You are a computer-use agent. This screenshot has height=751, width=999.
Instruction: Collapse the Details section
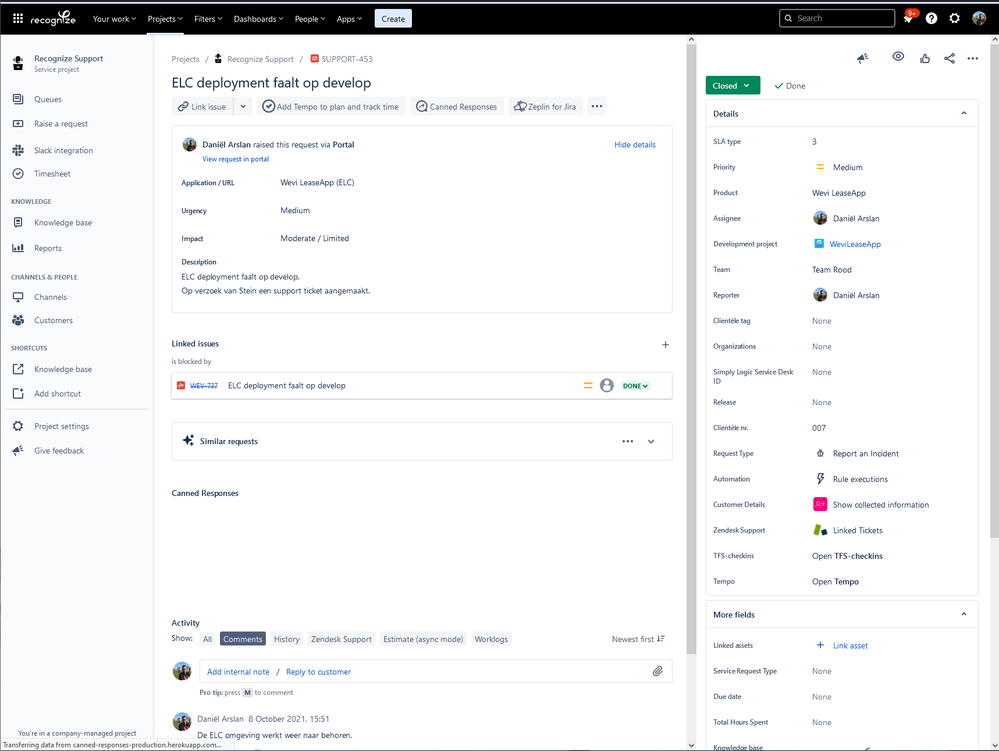click(963, 113)
